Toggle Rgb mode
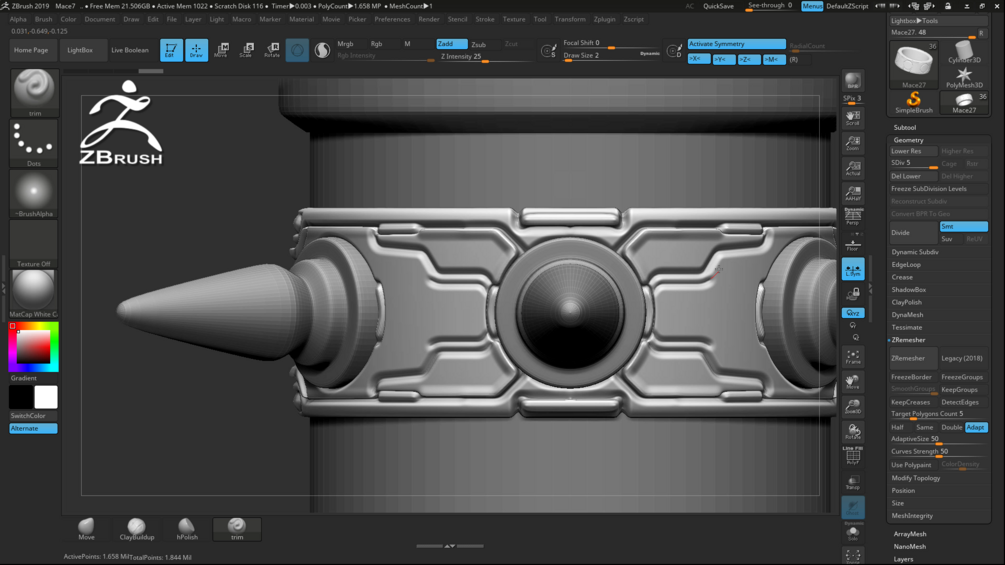The width and height of the screenshot is (1005, 565). [x=376, y=44]
